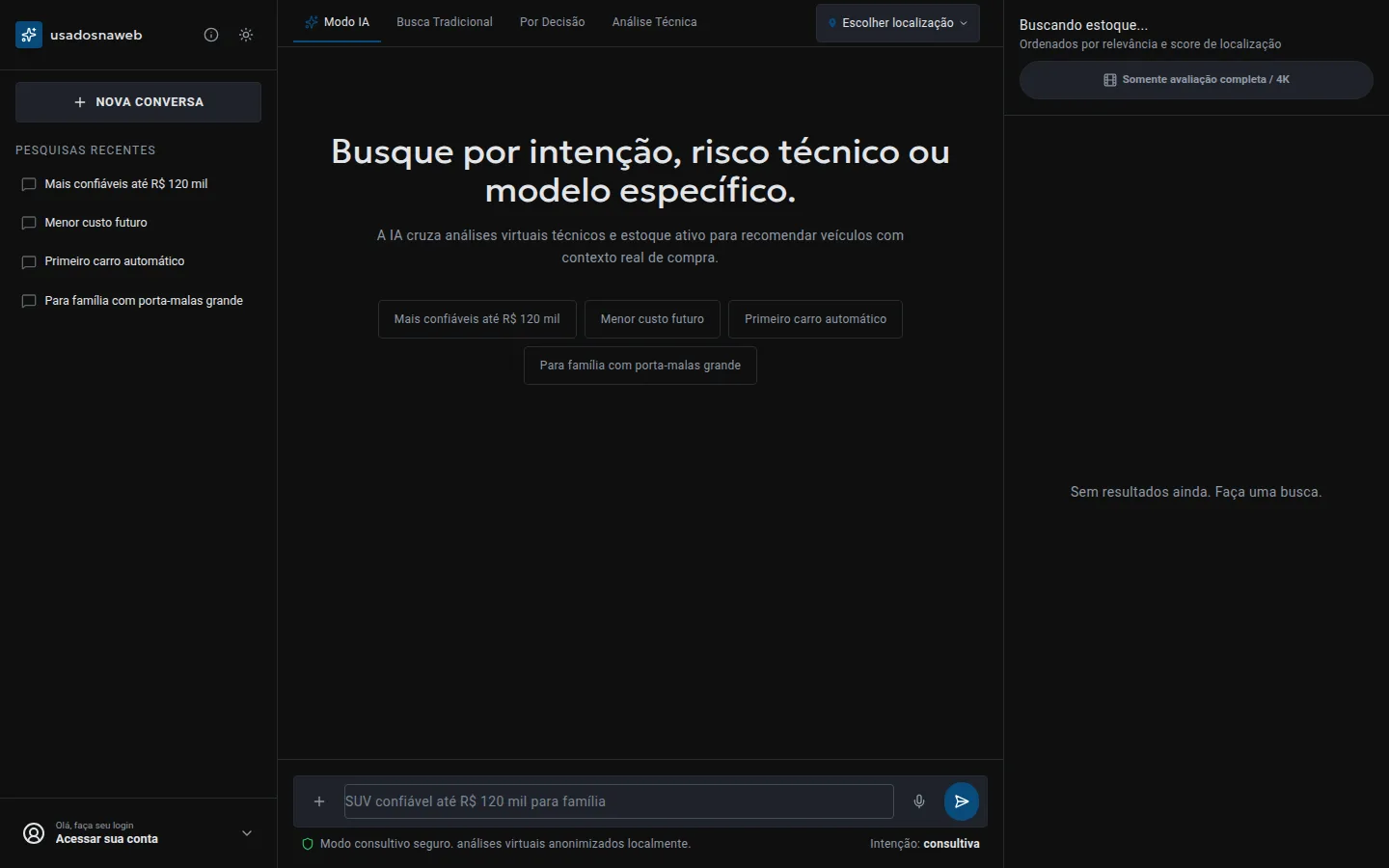Click chat bubble icon beside Menor custo futuro

click(x=29, y=223)
